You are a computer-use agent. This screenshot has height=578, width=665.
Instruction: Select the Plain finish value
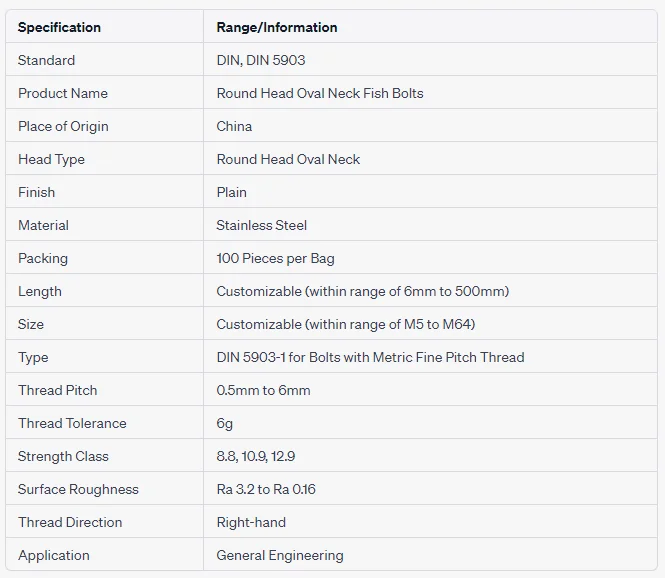click(231, 192)
